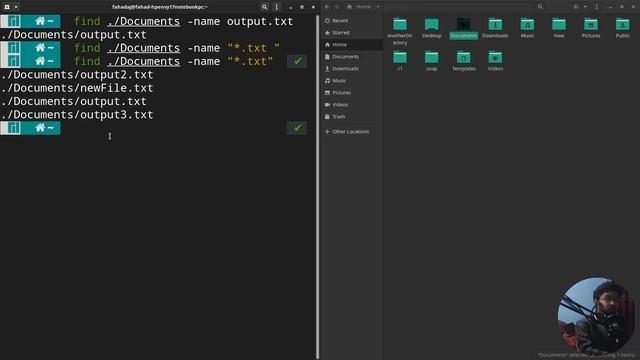
Task: Select the Templates folder icon
Action: click(463, 57)
